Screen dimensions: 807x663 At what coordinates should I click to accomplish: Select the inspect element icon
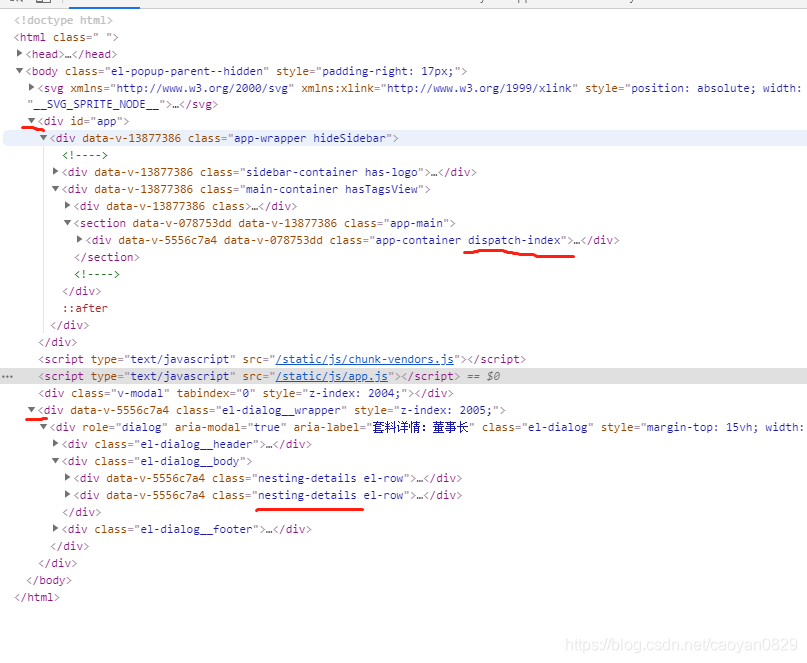[x=13, y=3]
